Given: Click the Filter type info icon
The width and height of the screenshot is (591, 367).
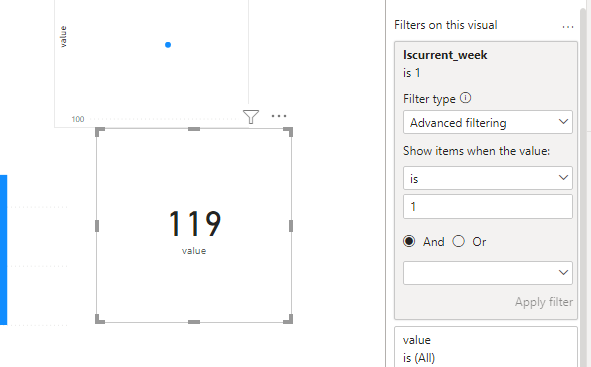Looking at the screenshot, I should [x=465, y=98].
